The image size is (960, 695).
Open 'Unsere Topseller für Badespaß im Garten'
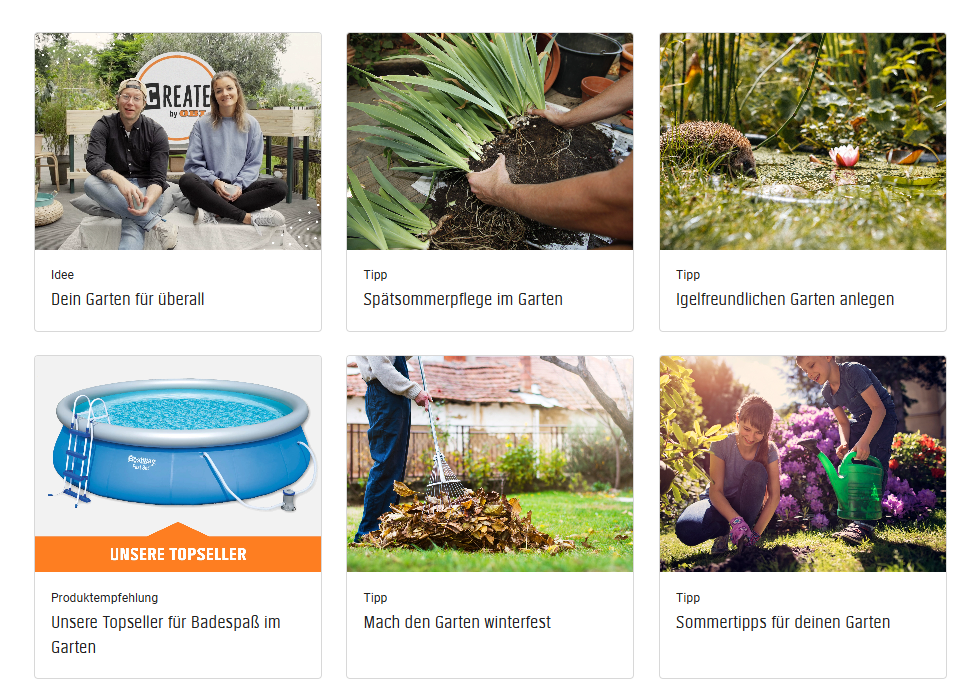point(165,634)
